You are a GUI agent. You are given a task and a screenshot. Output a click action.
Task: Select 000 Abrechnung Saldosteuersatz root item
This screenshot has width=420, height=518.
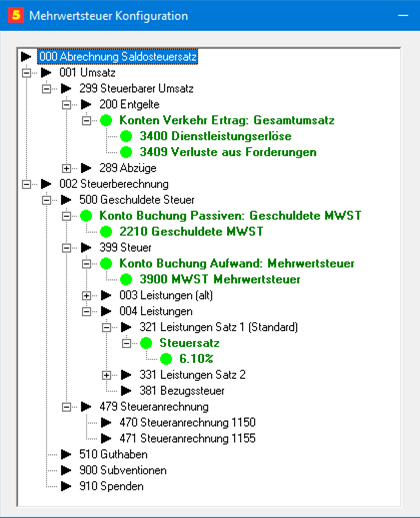(x=117, y=57)
